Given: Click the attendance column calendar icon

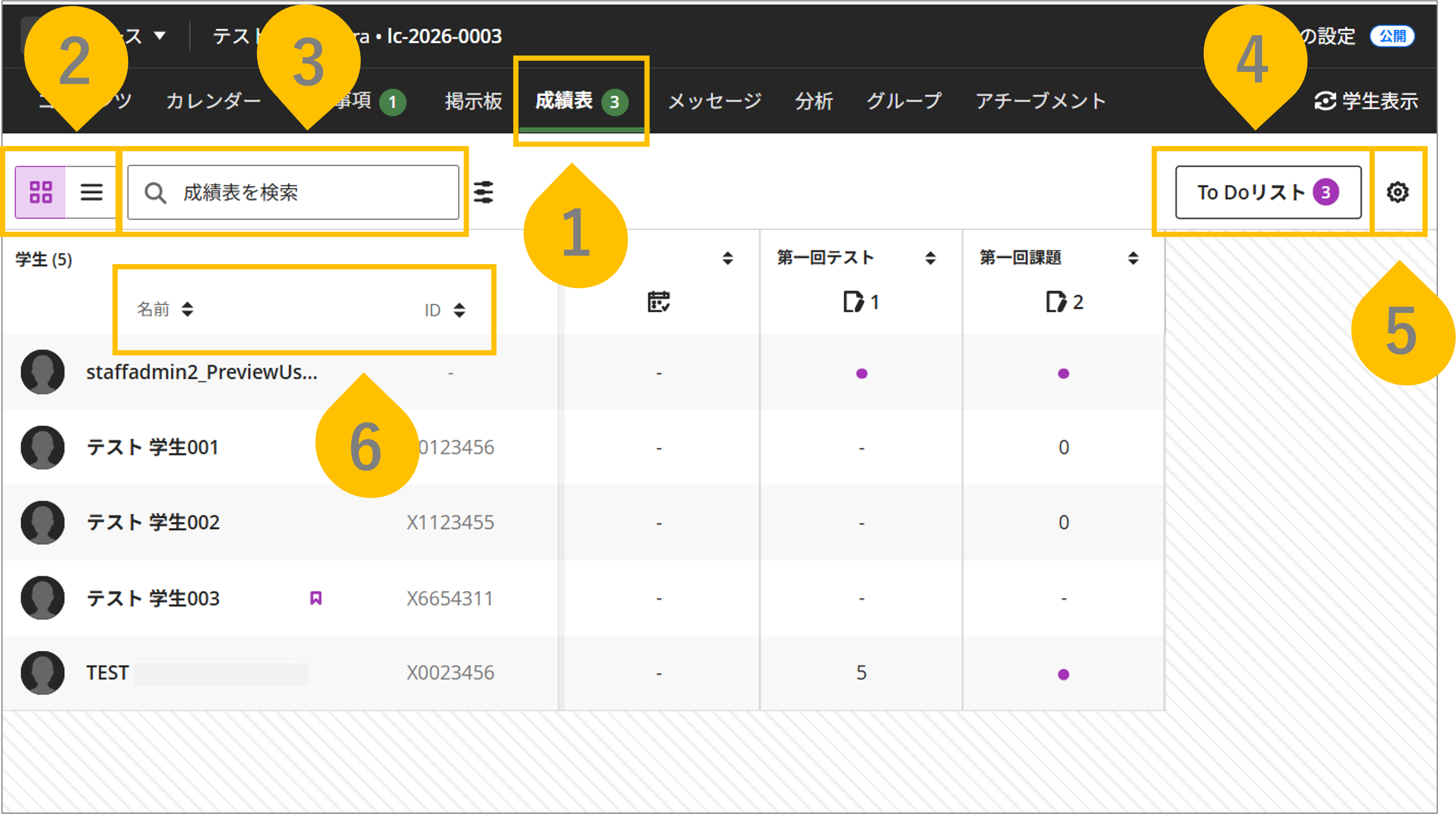Looking at the screenshot, I should tap(659, 302).
